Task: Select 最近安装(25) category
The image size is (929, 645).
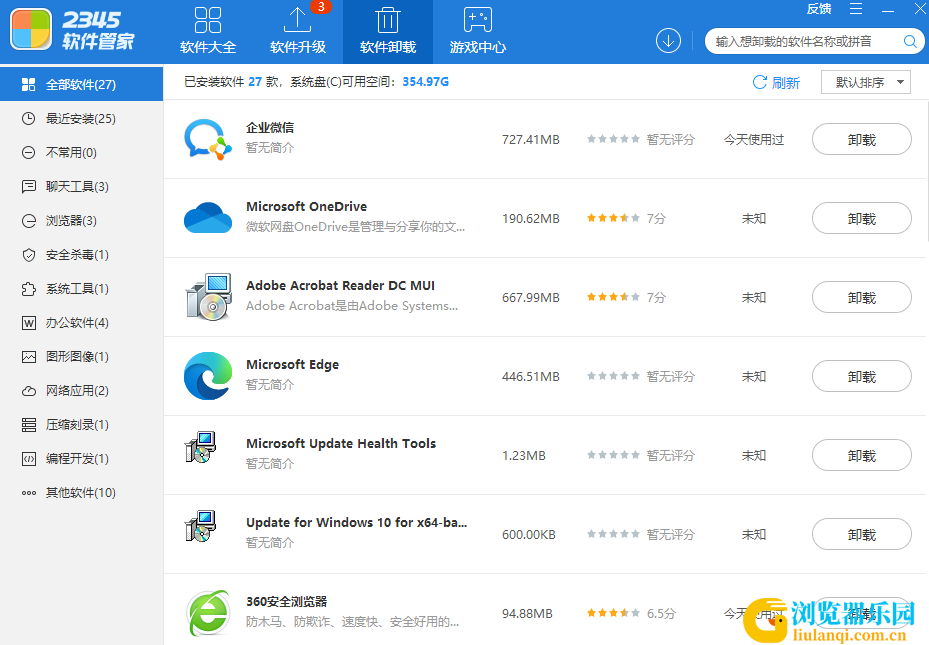Action: coord(81,118)
